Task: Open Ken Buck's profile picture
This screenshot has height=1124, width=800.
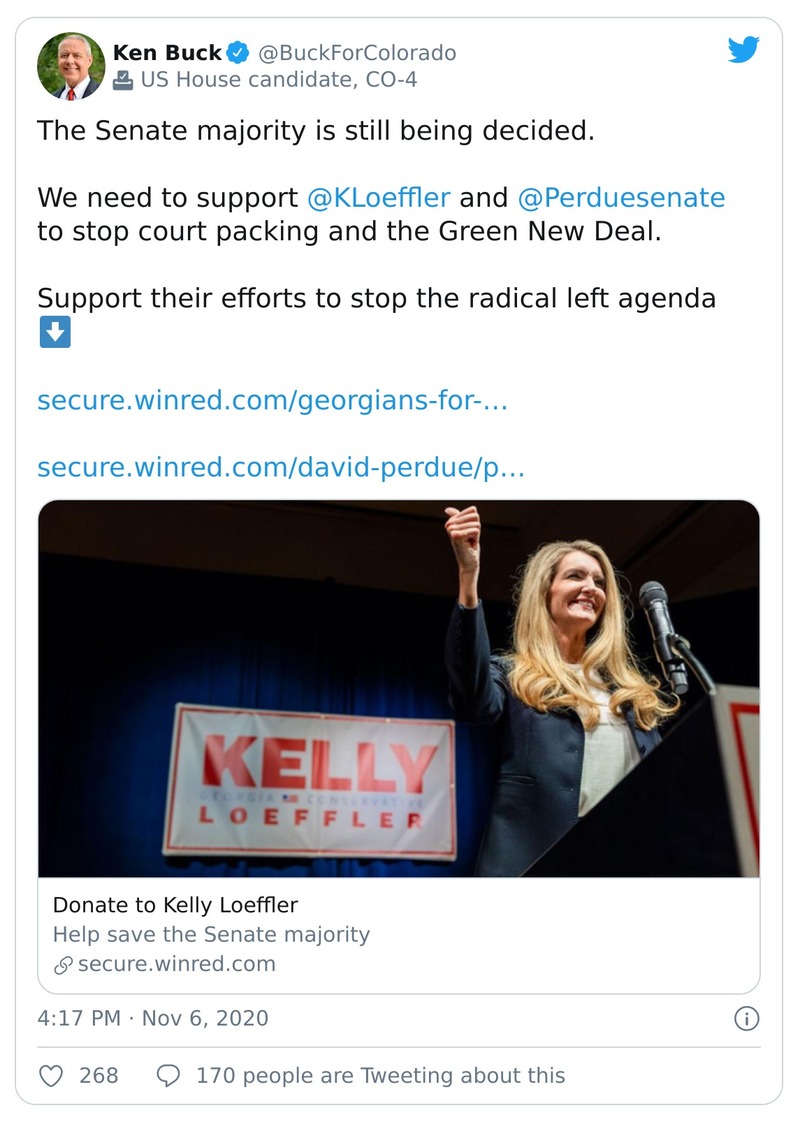Action: point(71,66)
